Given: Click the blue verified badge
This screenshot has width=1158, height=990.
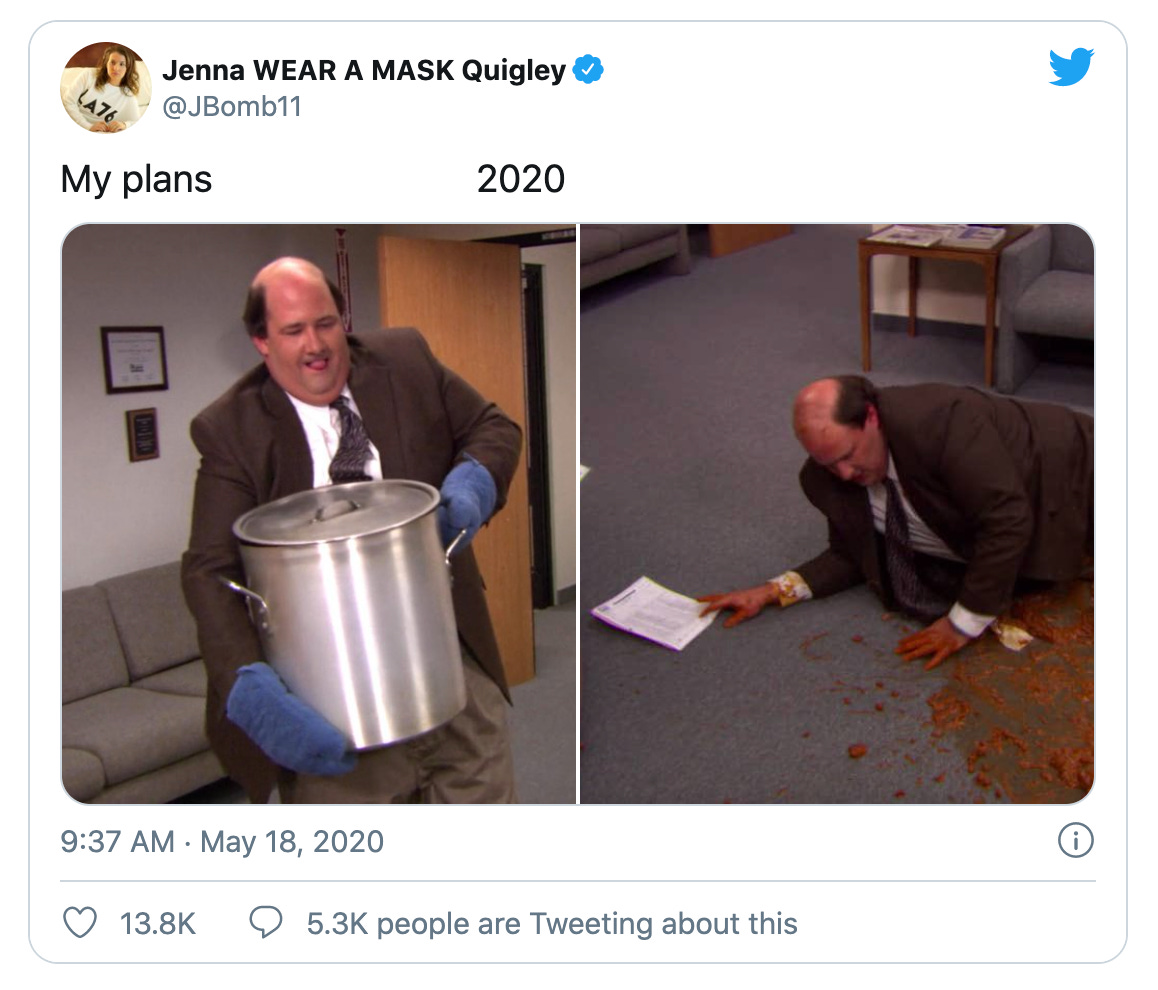Looking at the screenshot, I should coord(588,69).
